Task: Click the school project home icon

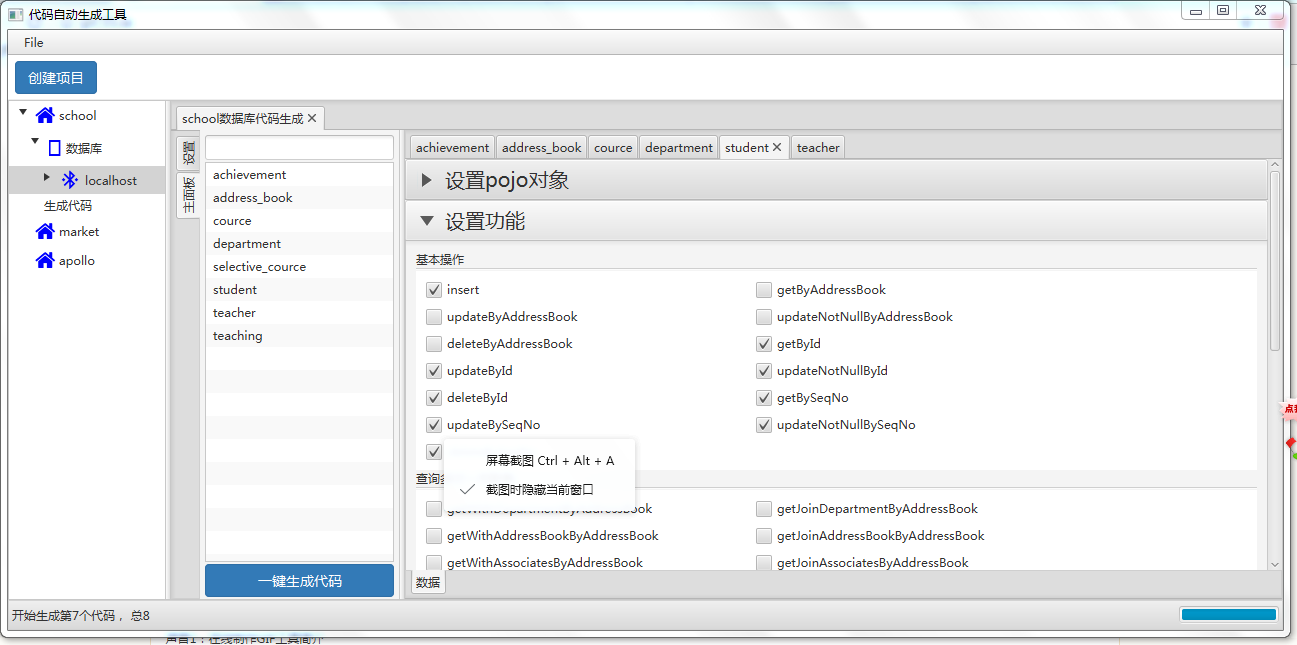Action: [45, 115]
